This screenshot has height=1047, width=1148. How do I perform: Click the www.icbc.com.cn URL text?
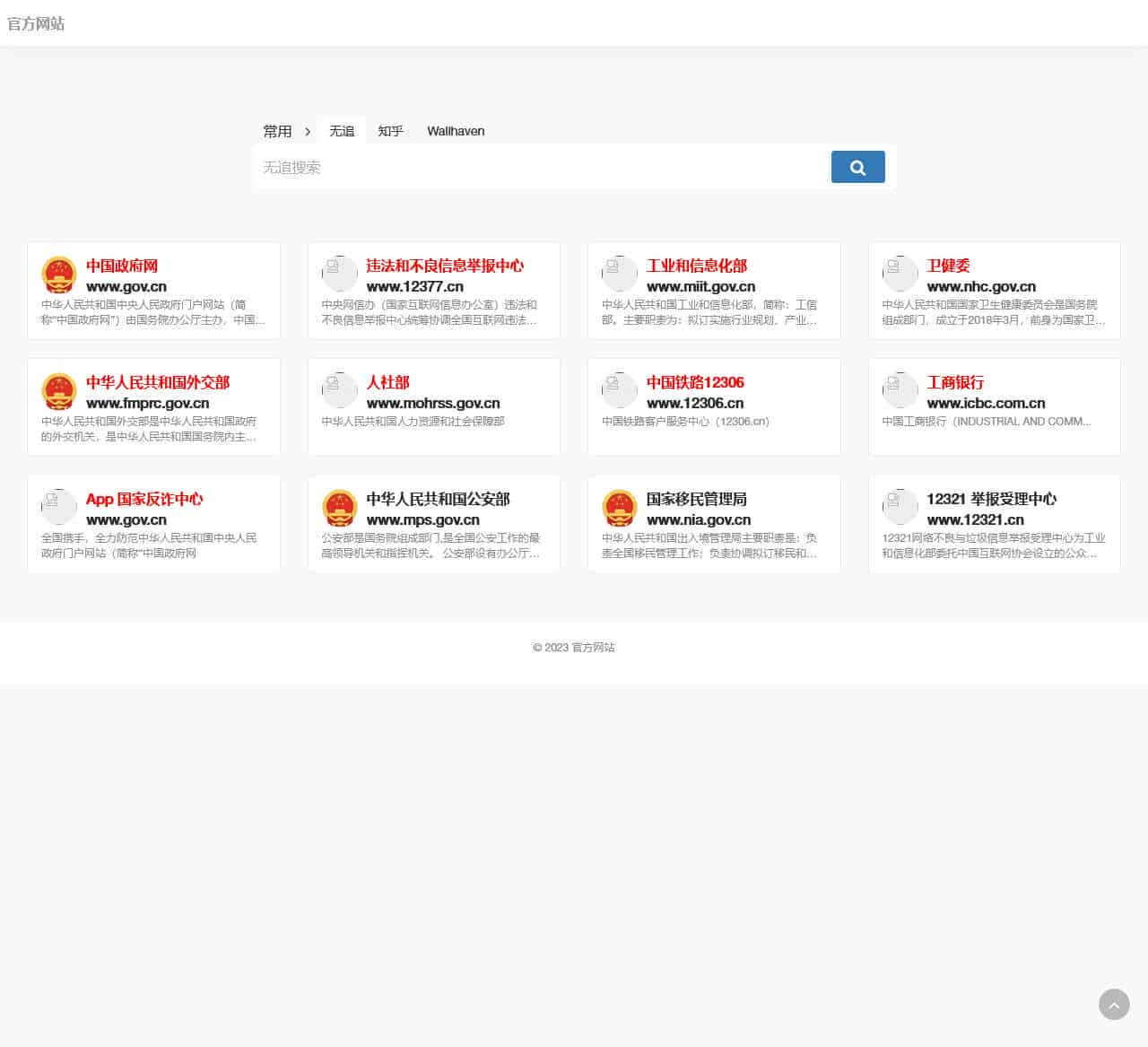[986, 403]
